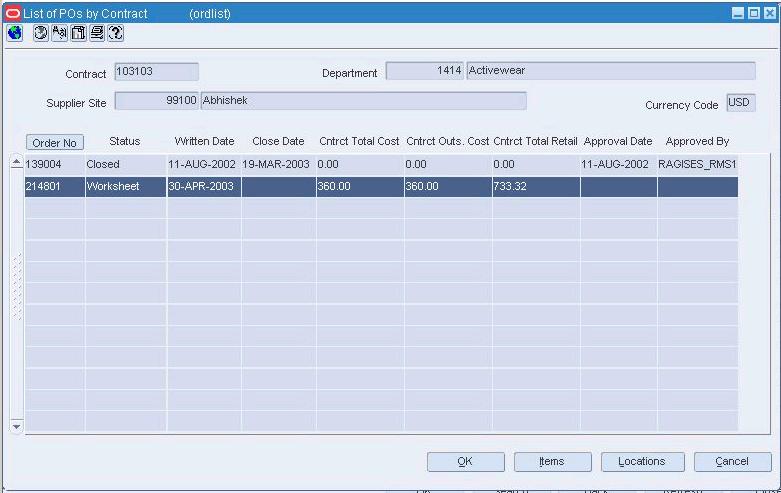The width and height of the screenshot is (781, 493).
Task: Maximize the List of POs window
Action: click(x=754, y=13)
